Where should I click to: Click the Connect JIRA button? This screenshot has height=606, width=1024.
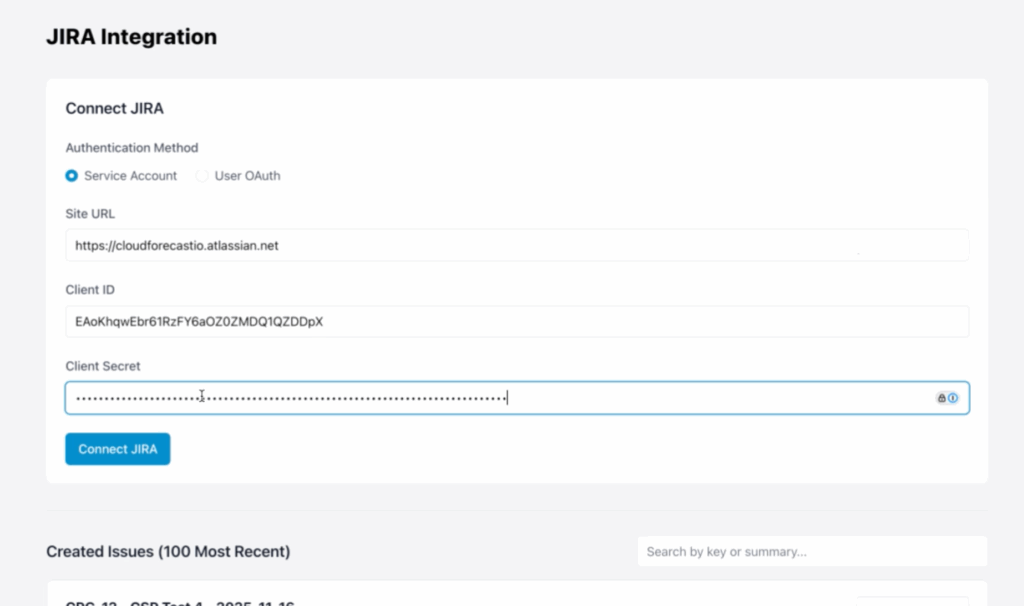tap(118, 449)
